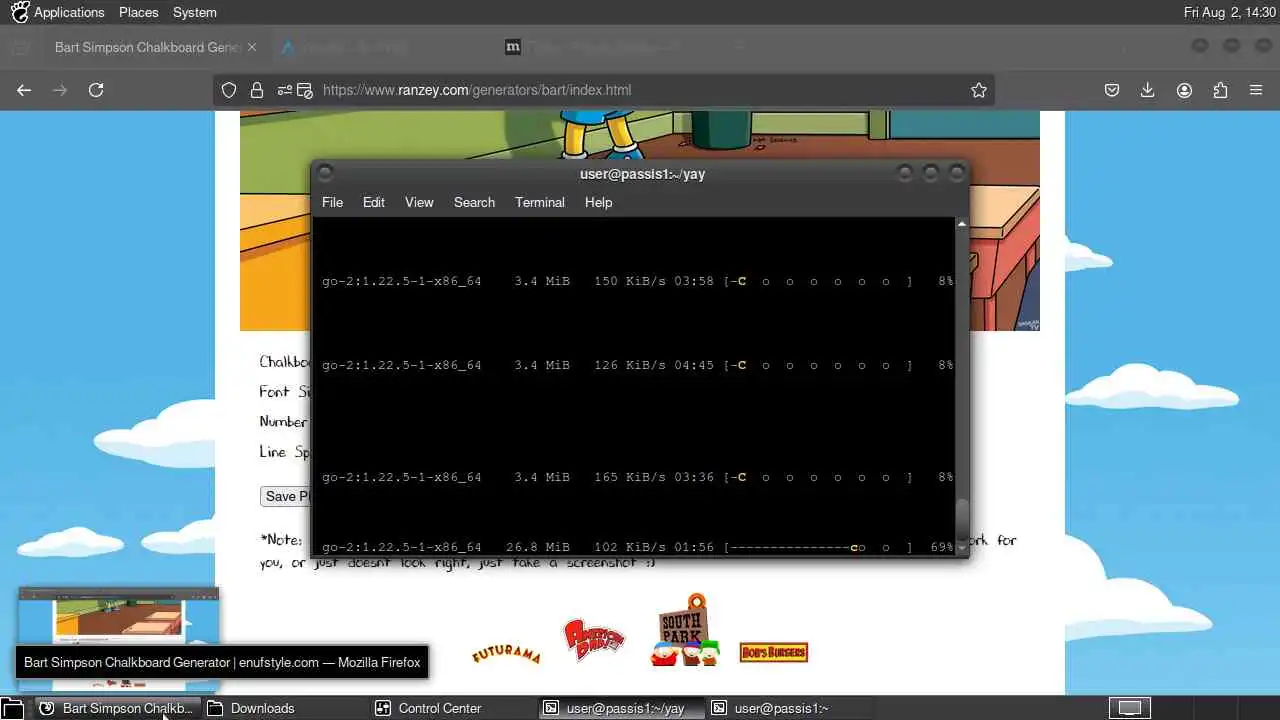Click the padlock site security icon

point(257,90)
